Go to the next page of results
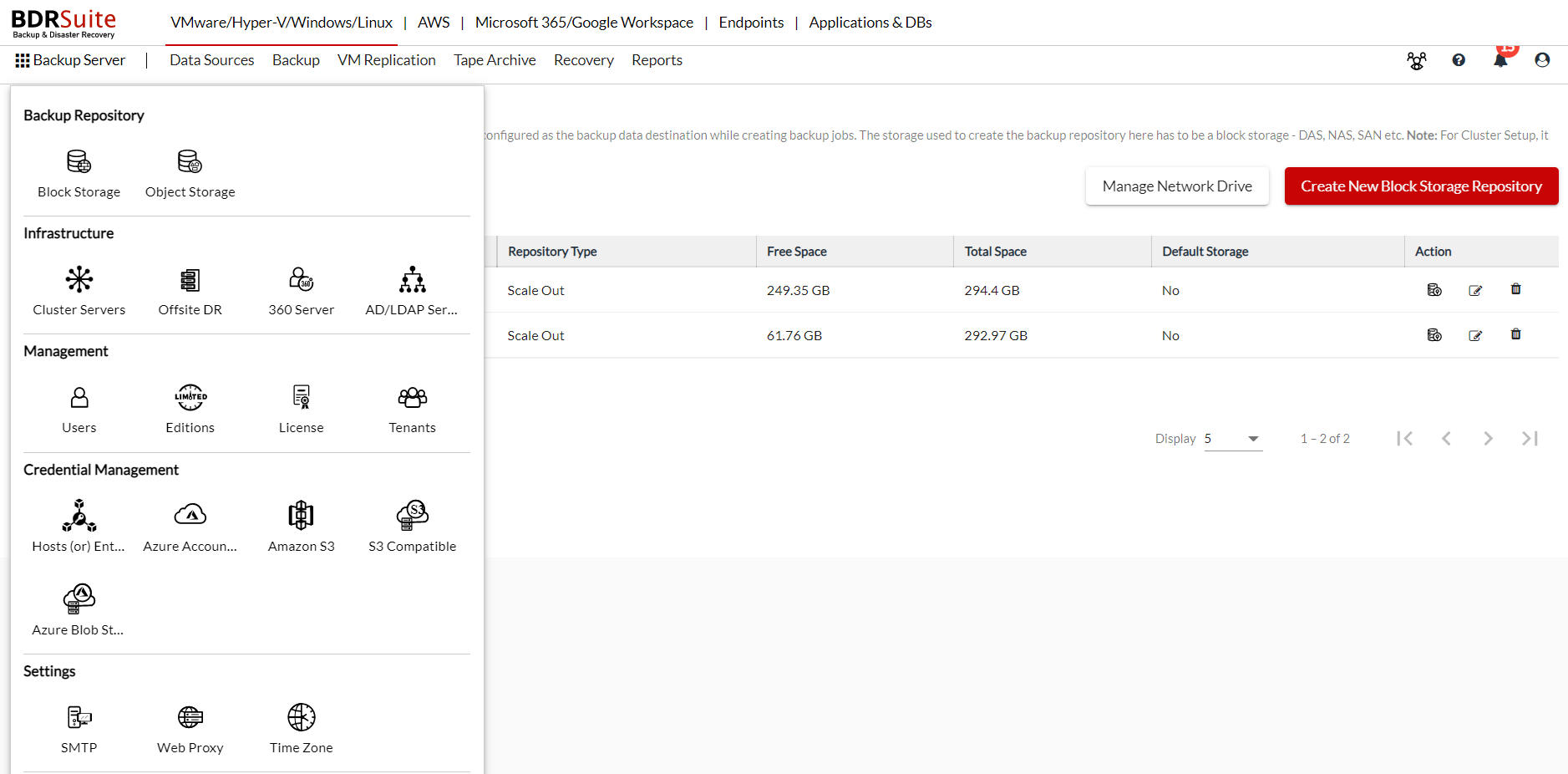The height and width of the screenshot is (774, 1568). pyautogui.click(x=1488, y=439)
